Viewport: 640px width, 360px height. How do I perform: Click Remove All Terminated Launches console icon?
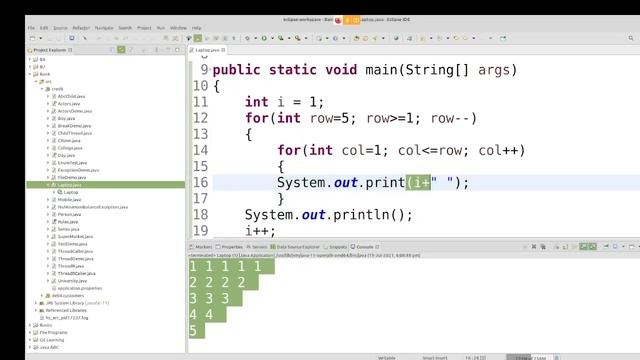pos(543,247)
